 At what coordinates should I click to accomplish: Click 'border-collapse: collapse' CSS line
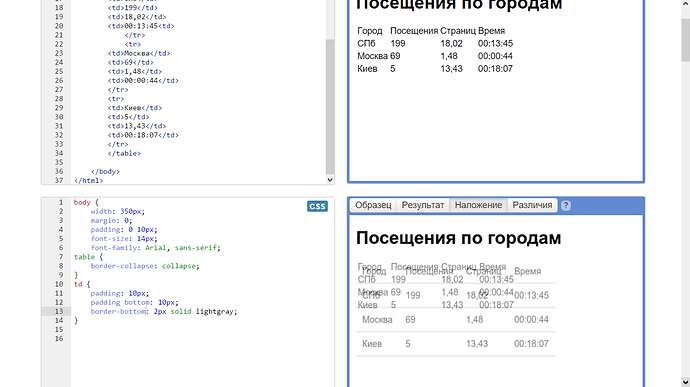[145, 266]
